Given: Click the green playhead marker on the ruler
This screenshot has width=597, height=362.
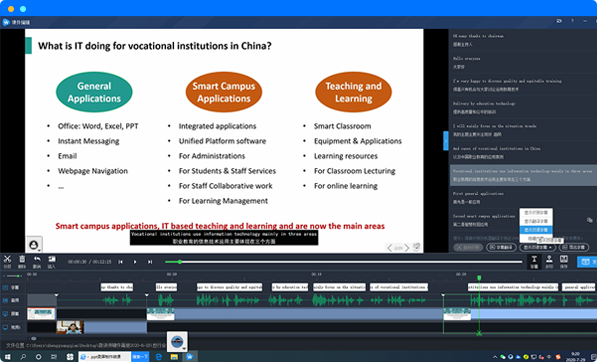Looking at the screenshot, I should pos(479,278).
